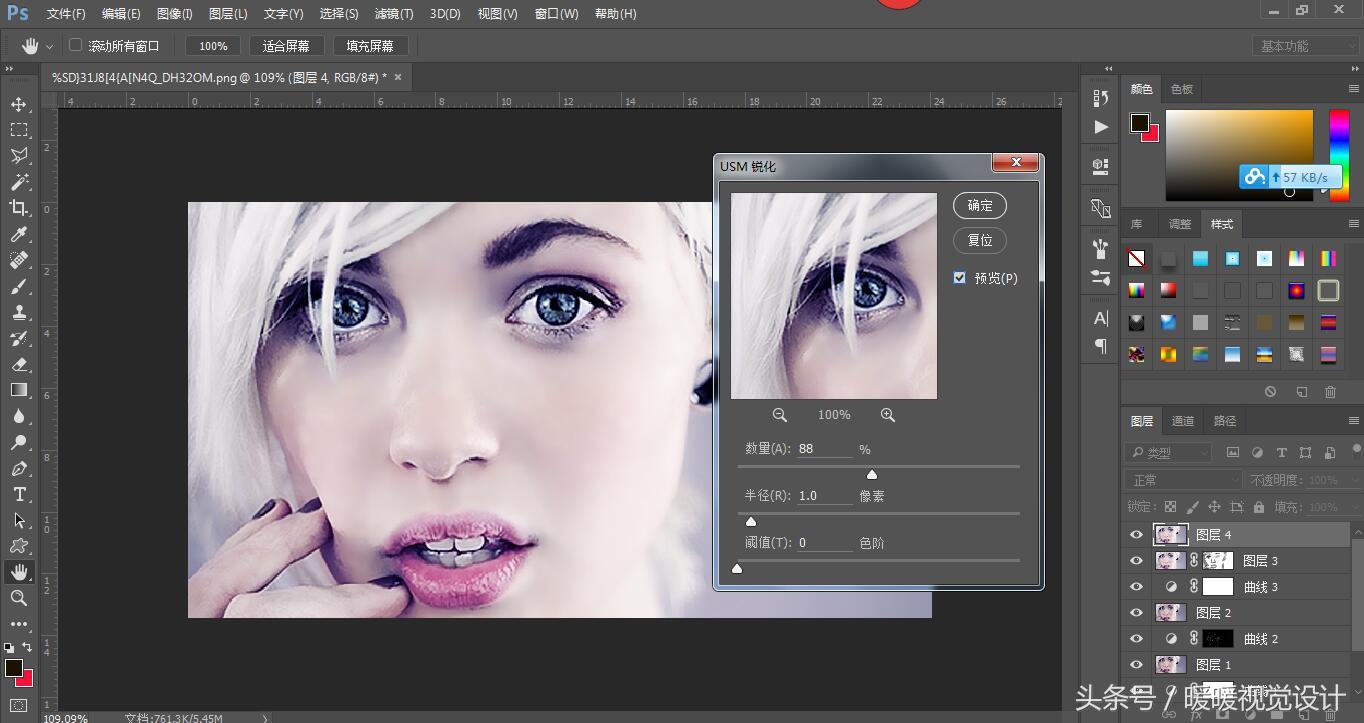Zoom out the USM preview

coord(780,415)
